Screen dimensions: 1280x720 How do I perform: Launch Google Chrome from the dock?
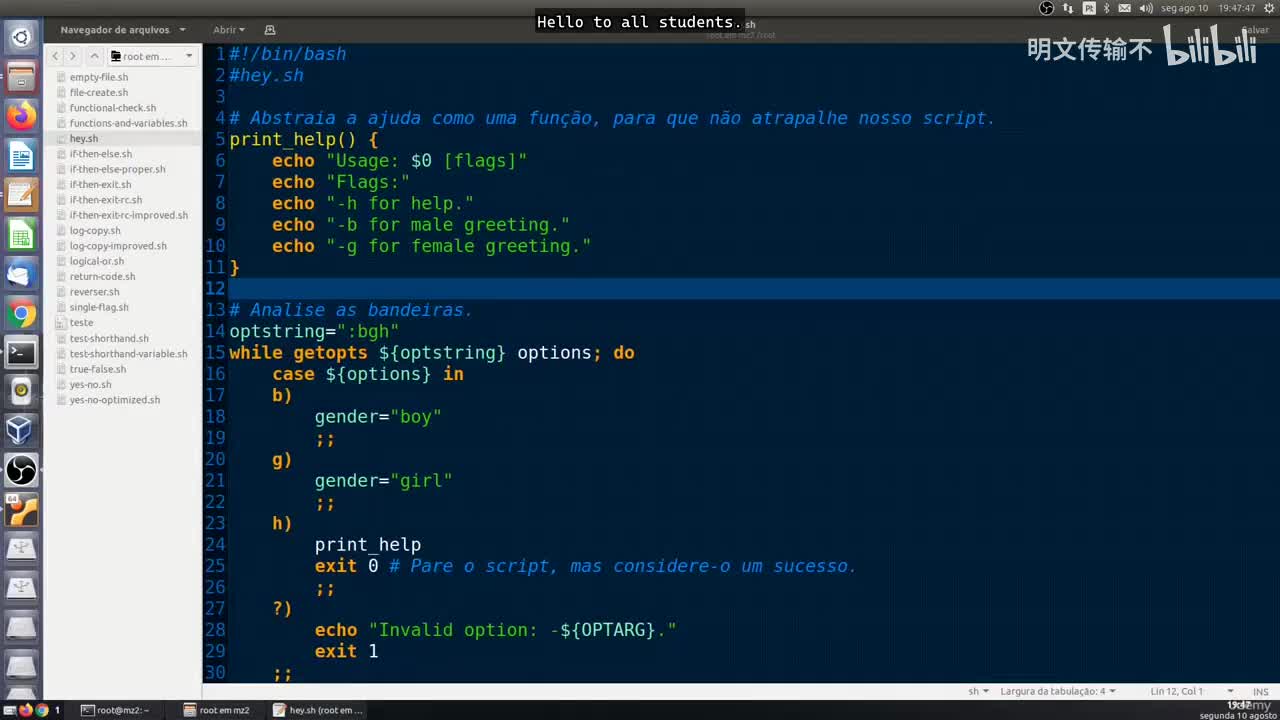pyautogui.click(x=21, y=314)
